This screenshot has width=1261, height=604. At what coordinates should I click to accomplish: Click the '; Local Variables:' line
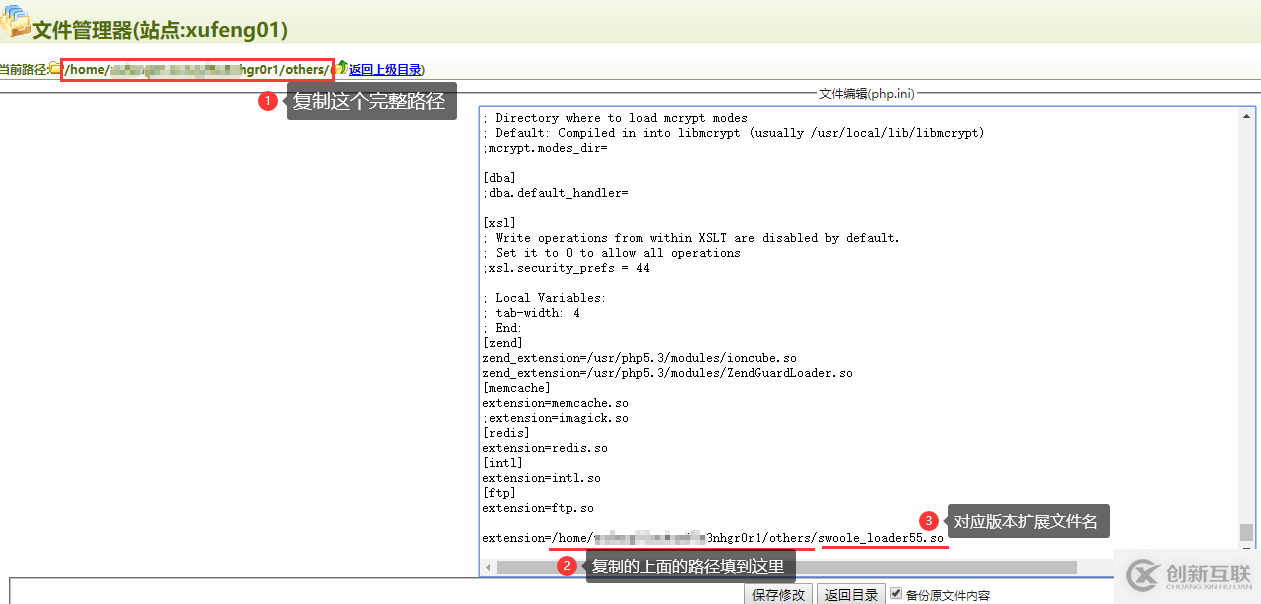(544, 298)
